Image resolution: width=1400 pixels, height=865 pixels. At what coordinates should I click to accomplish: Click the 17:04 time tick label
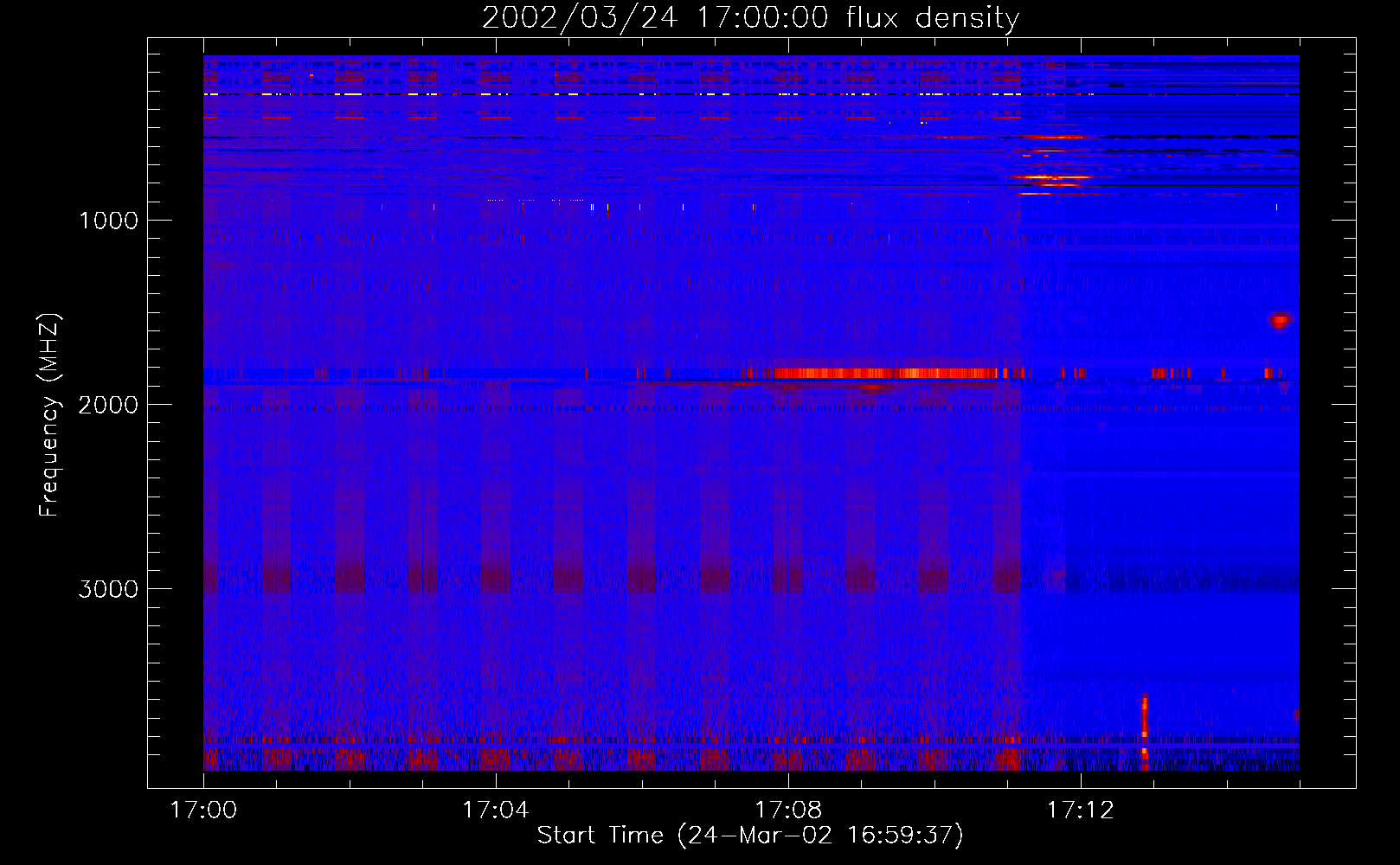coord(496,811)
